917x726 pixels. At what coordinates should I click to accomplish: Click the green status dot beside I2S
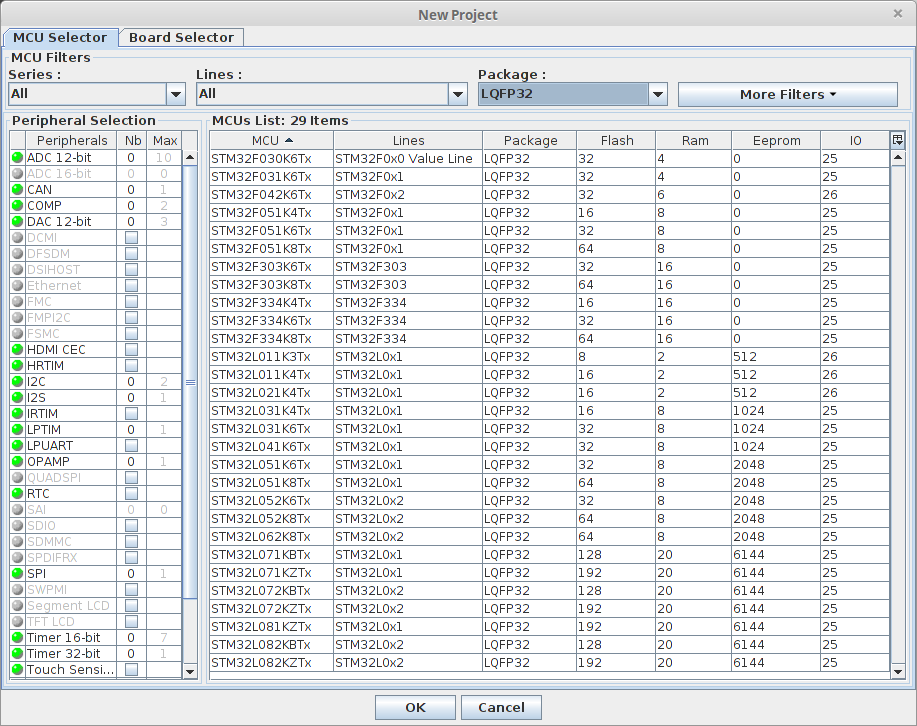coord(18,397)
